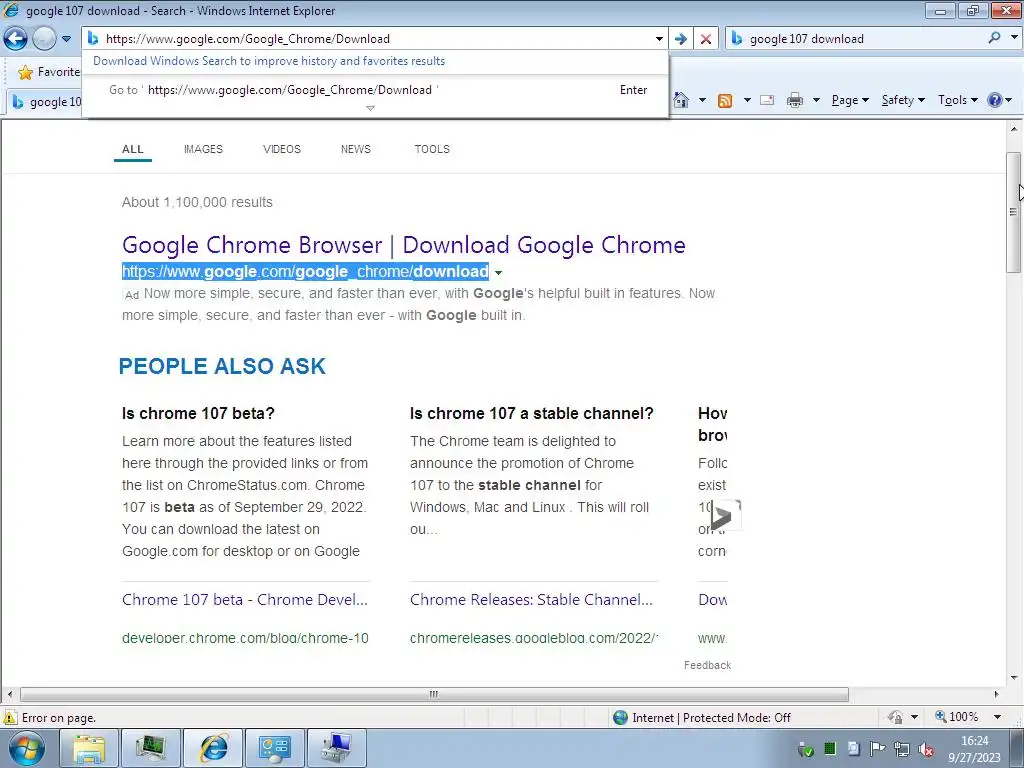Image resolution: width=1024 pixels, height=768 pixels.
Task: Click the Action Center flag tray icon
Action: coord(878,749)
